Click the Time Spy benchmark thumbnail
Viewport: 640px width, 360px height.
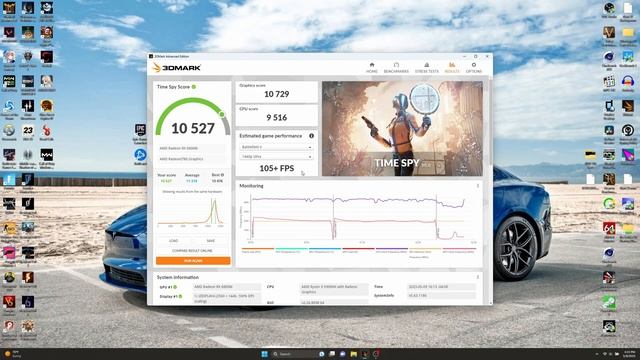tap(402, 129)
